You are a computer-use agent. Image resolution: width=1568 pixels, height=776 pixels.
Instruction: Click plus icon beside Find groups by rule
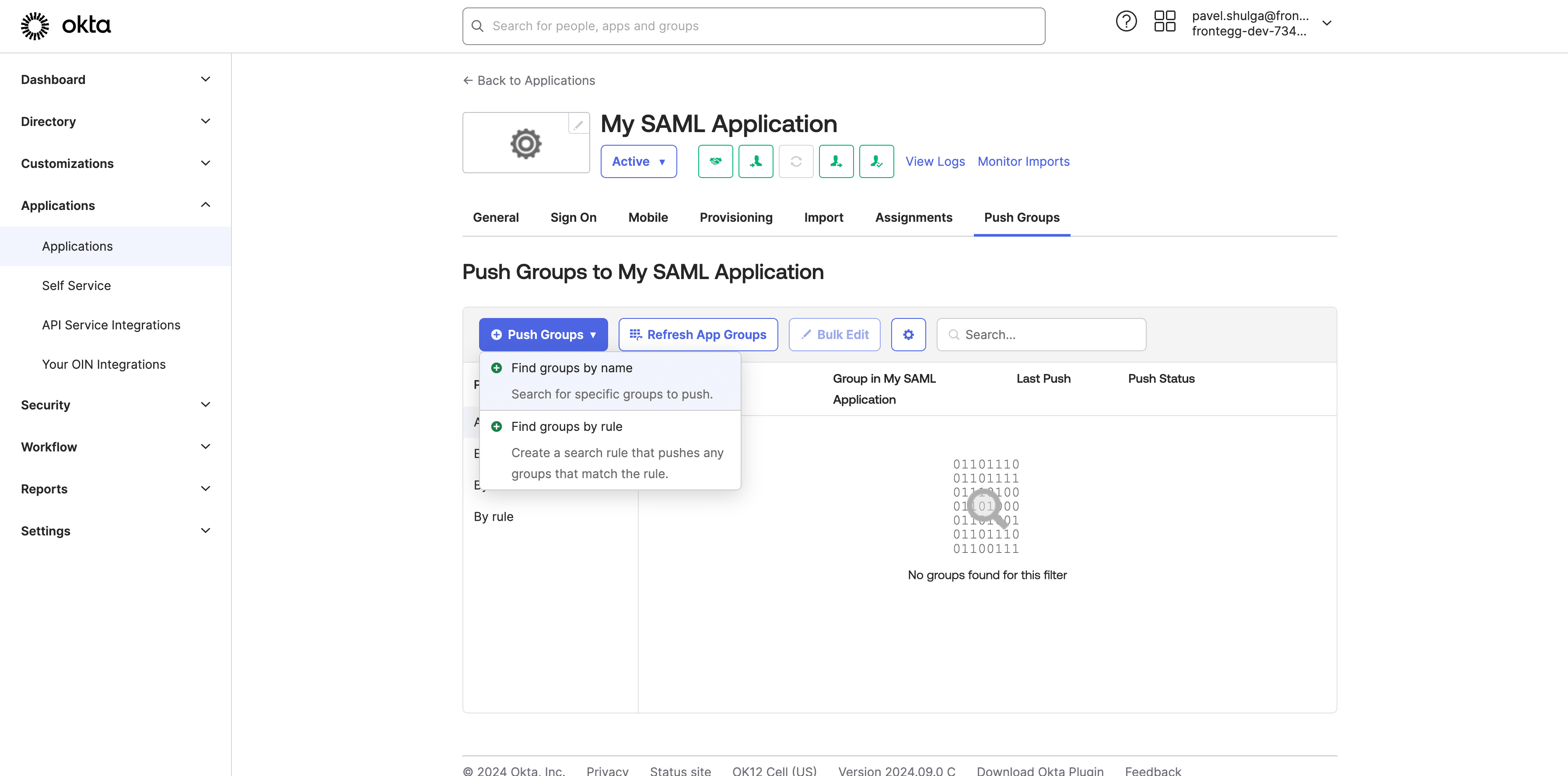click(497, 426)
